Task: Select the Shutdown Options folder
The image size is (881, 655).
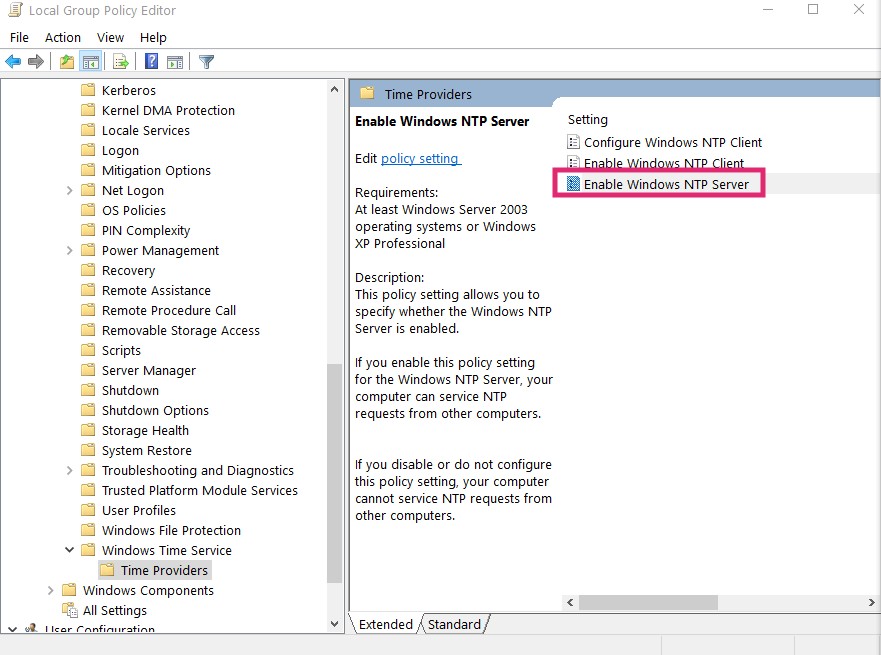Action: click(155, 410)
